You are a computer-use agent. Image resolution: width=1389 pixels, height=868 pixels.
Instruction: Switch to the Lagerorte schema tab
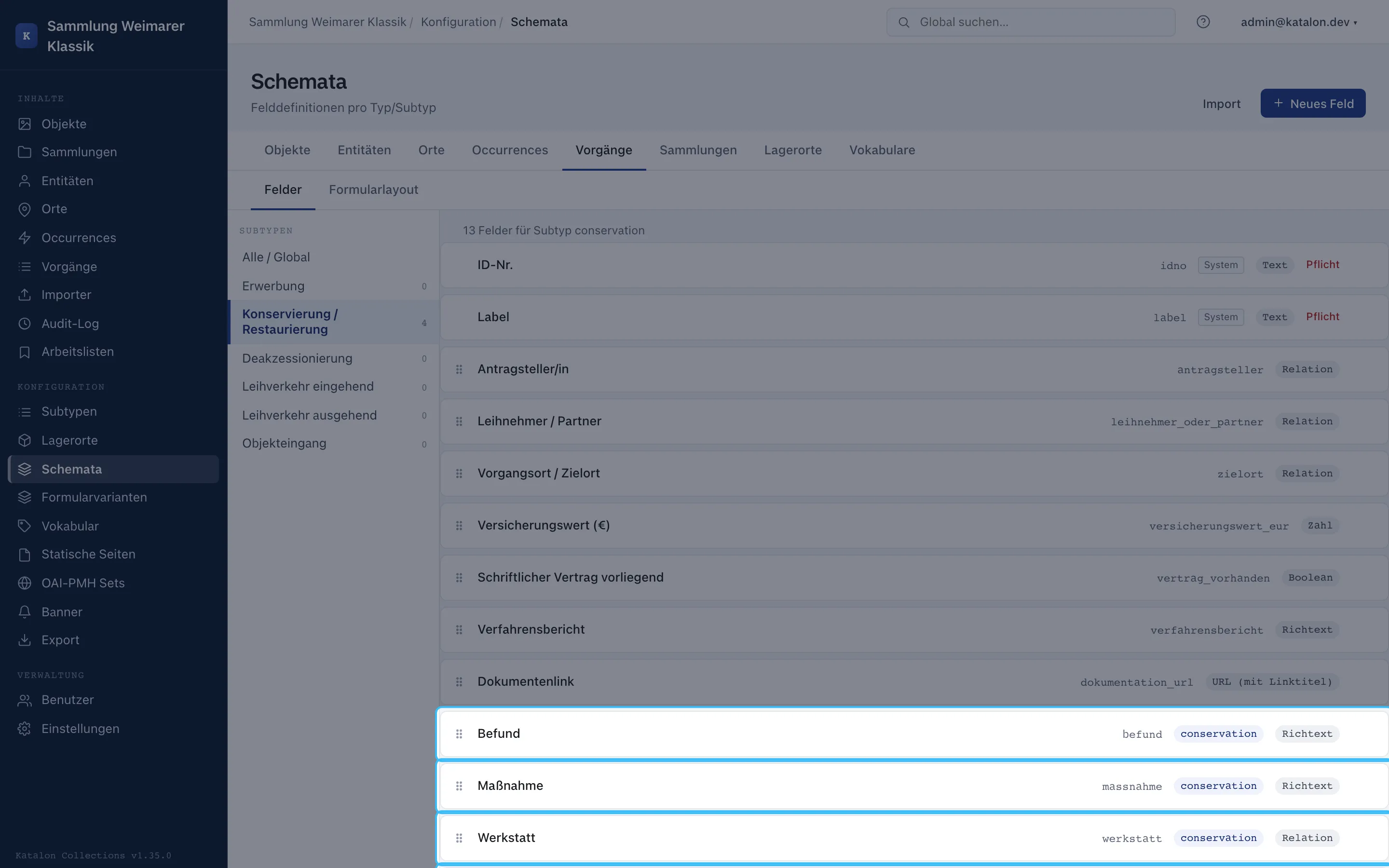(793, 150)
